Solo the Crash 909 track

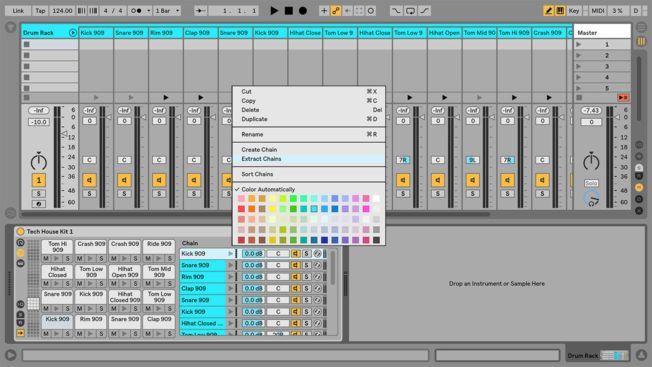(542, 193)
